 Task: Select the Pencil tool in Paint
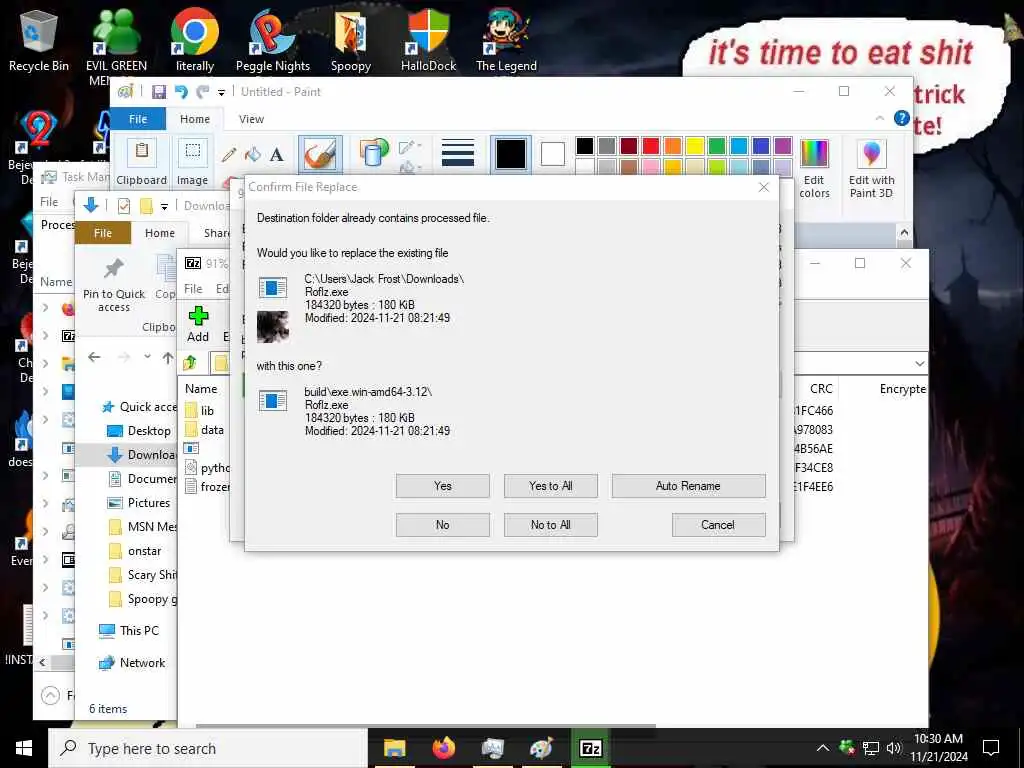229,154
